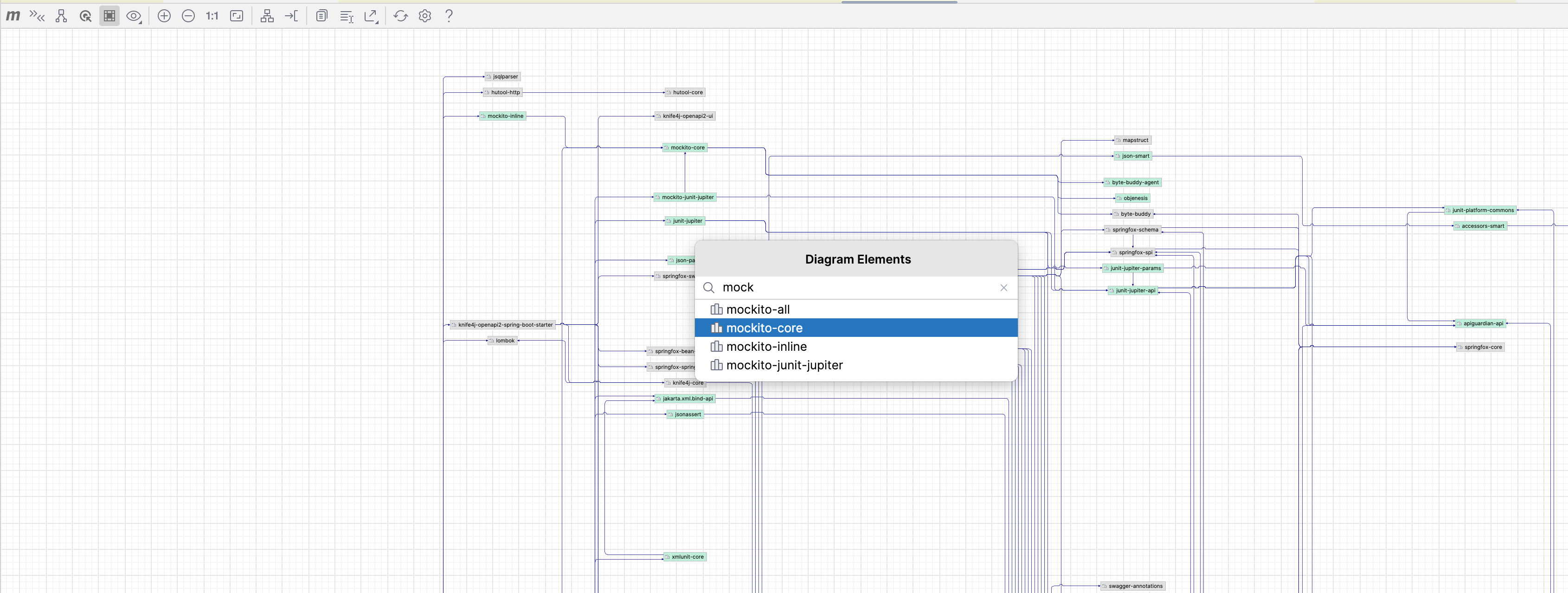Open diagram settings gear
Screen dimensions: 1568x593
coord(425,16)
